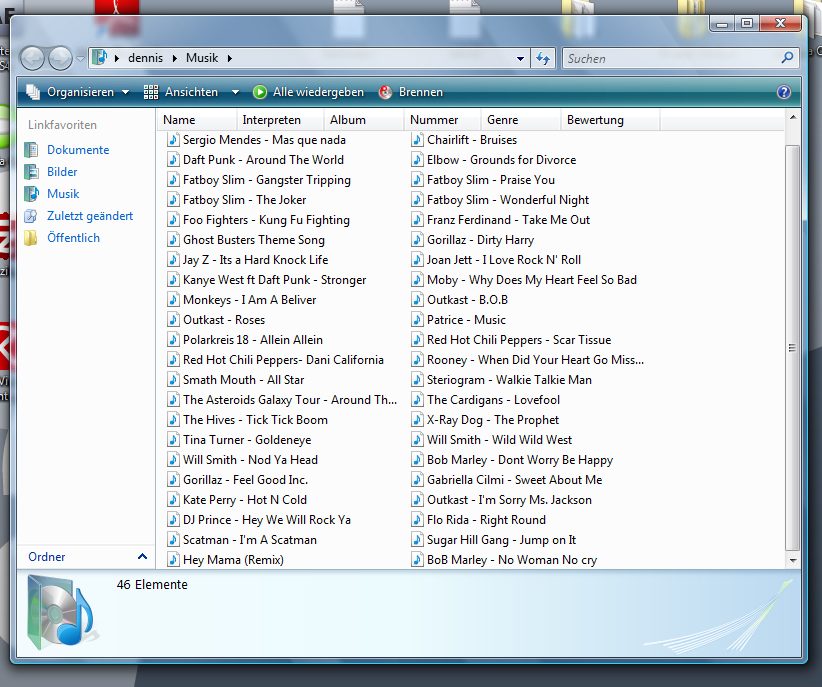Image resolution: width=822 pixels, height=687 pixels.
Task: Select Elbow - Grounds for Divorce file icon
Action: pos(417,160)
